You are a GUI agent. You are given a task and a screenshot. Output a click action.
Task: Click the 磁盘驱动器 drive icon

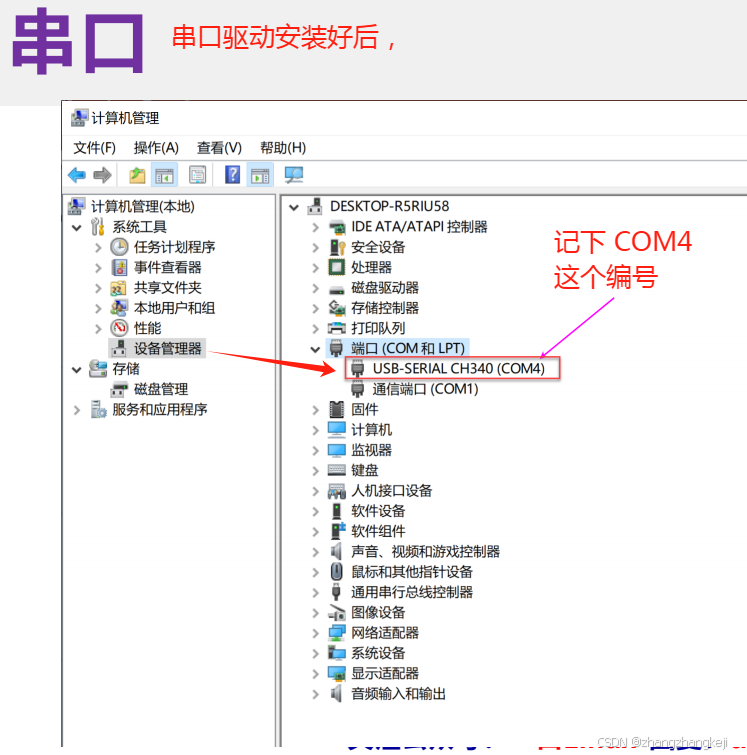coord(337,289)
